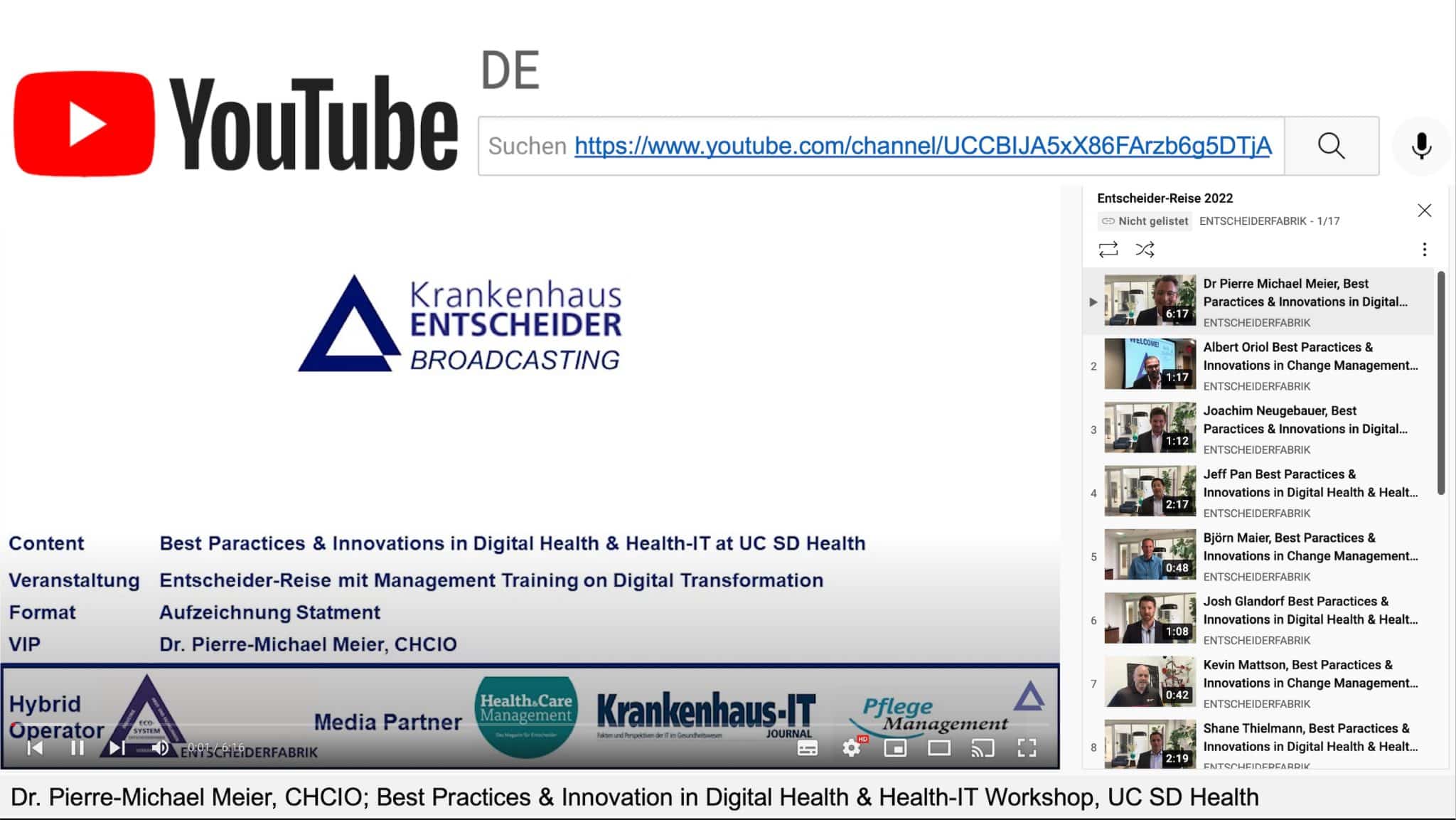This screenshot has width=1456, height=820.
Task: Click the 'Nicht gelistet' badge
Action: pos(1145,221)
